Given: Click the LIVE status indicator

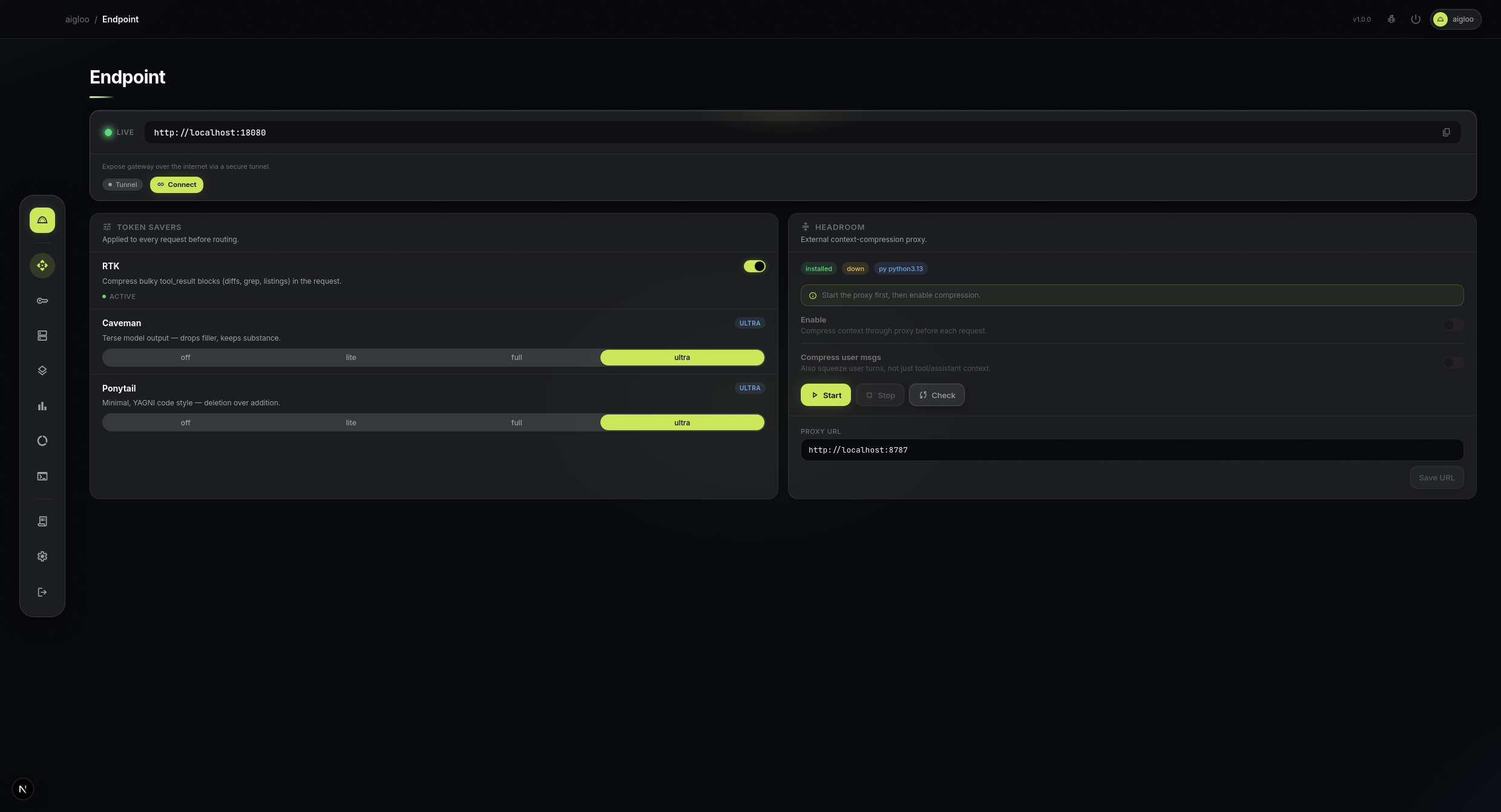Looking at the screenshot, I should point(119,133).
